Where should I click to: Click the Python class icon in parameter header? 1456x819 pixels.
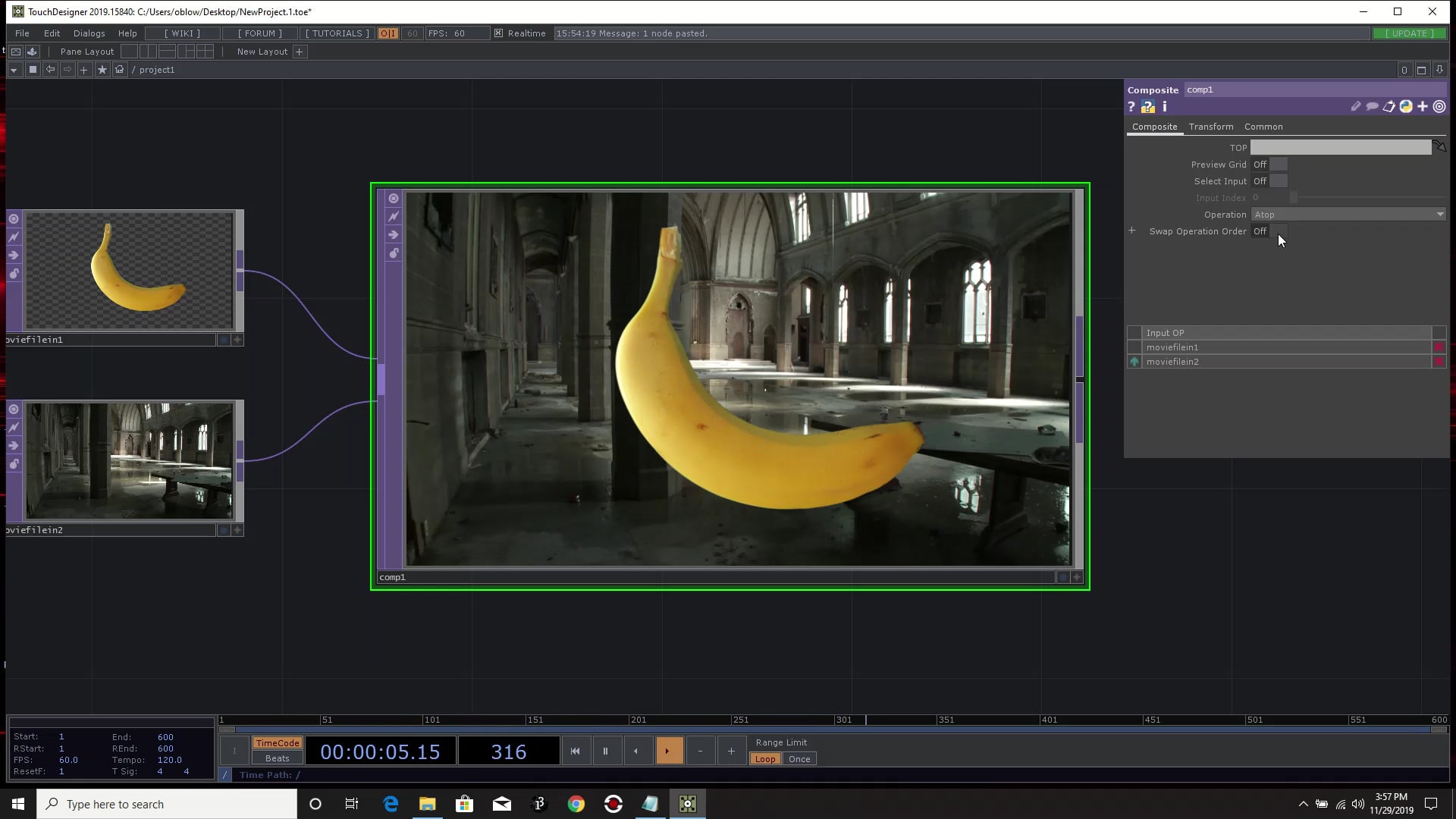click(x=1406, y=107)
